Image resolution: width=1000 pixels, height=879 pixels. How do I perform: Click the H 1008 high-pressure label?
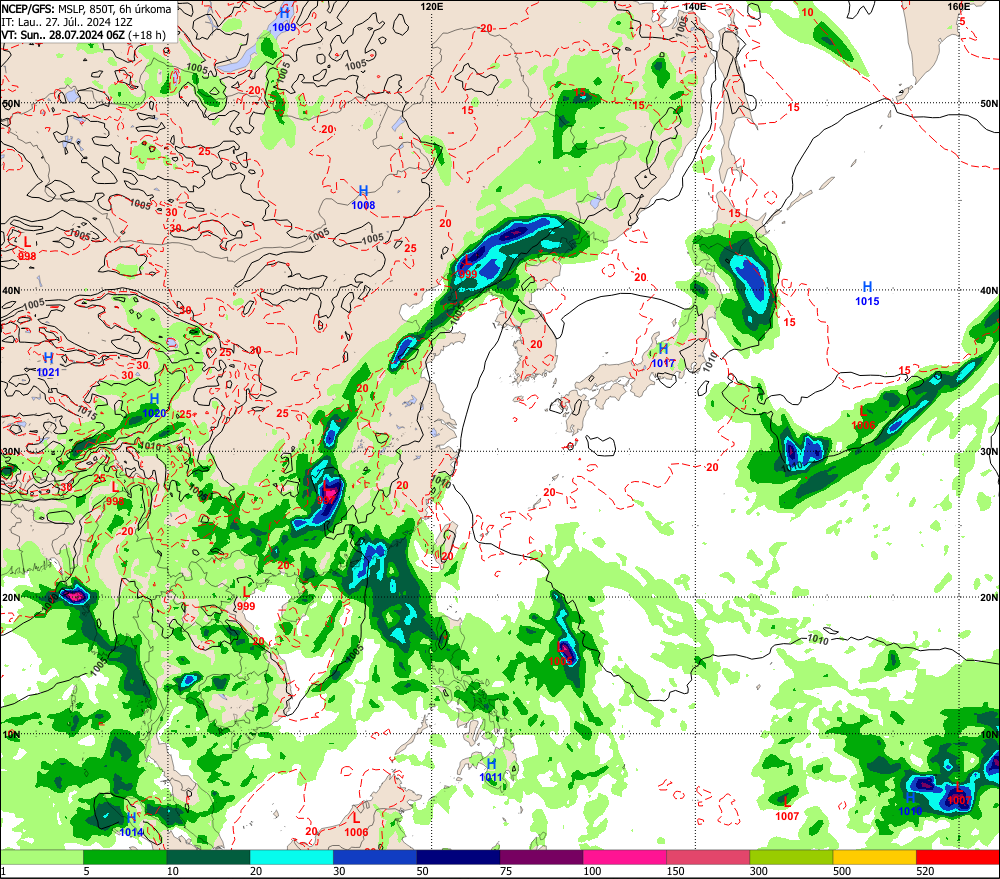(363, 198)
